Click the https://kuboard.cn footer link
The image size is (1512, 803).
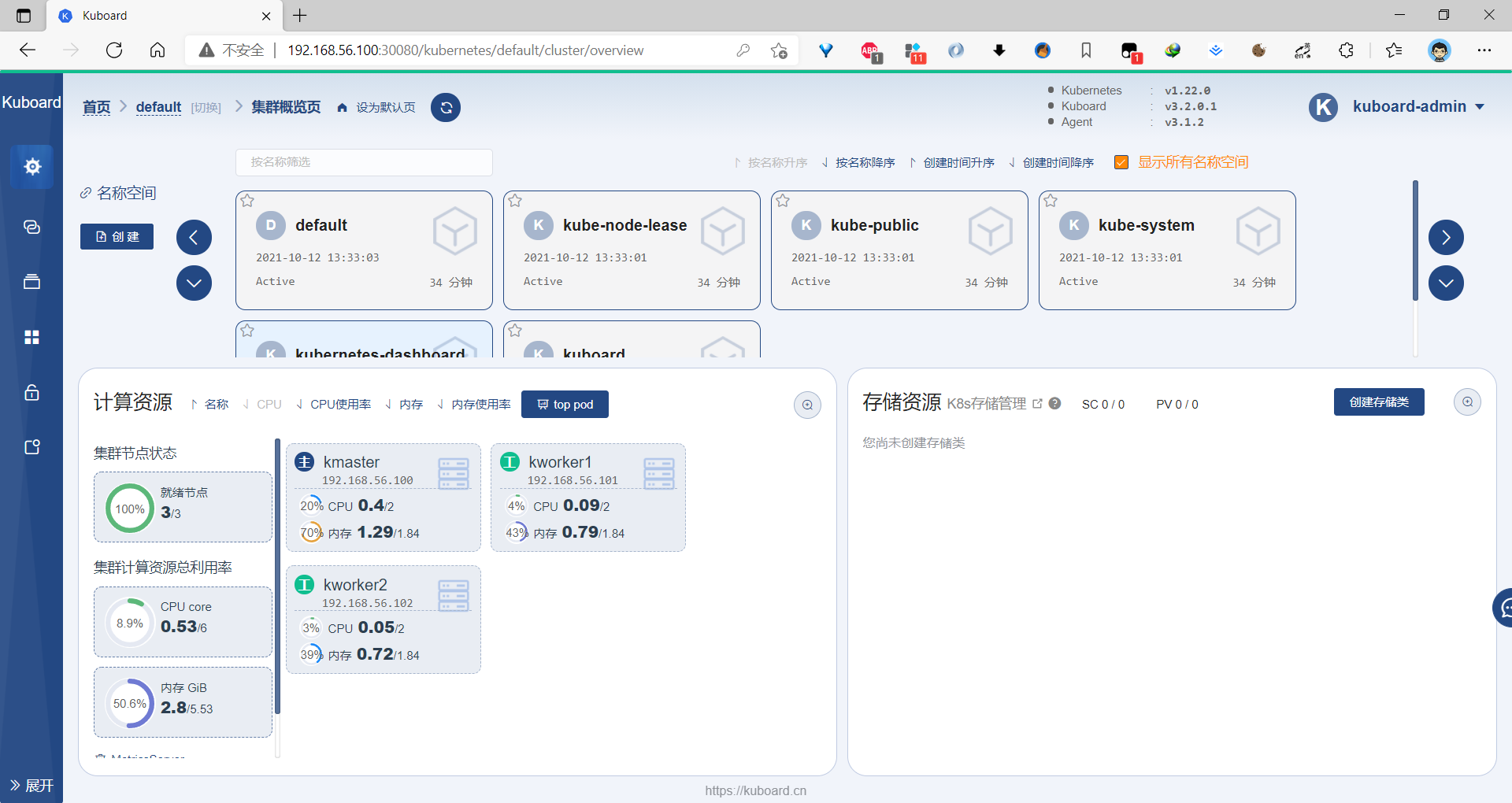click(x=755, y=790)
